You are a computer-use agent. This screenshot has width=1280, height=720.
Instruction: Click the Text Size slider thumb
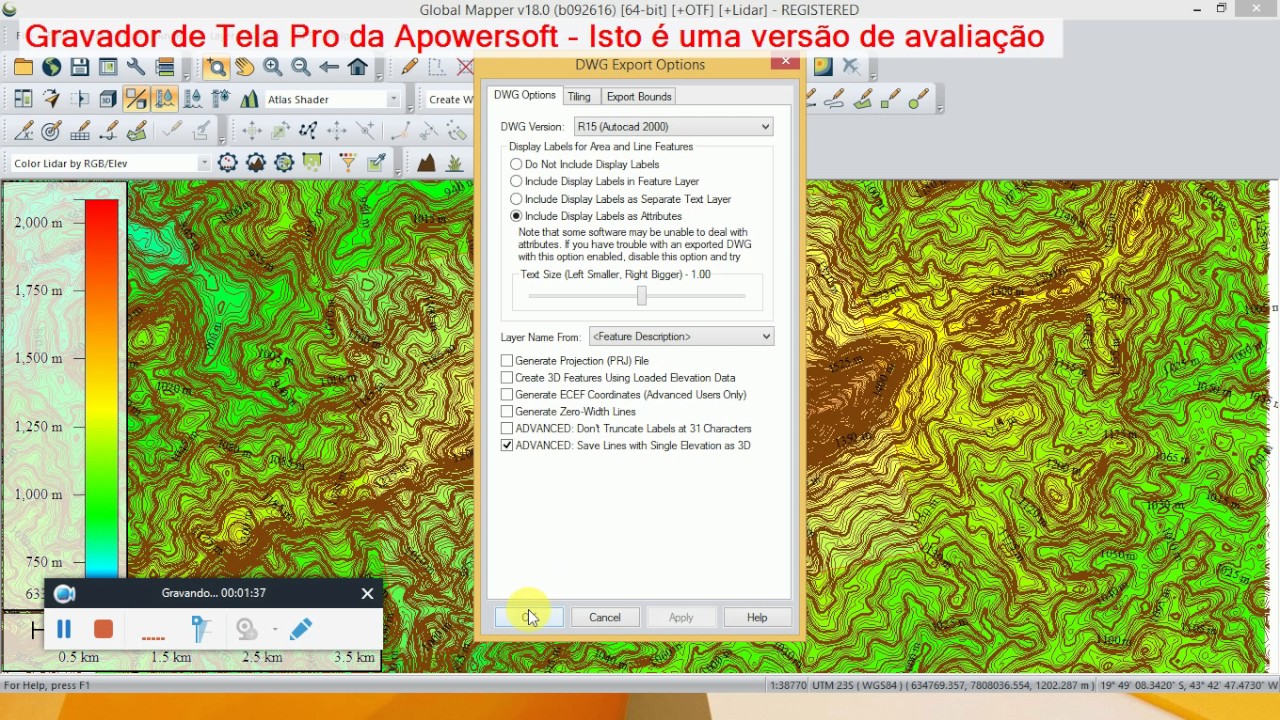(642, 296)
